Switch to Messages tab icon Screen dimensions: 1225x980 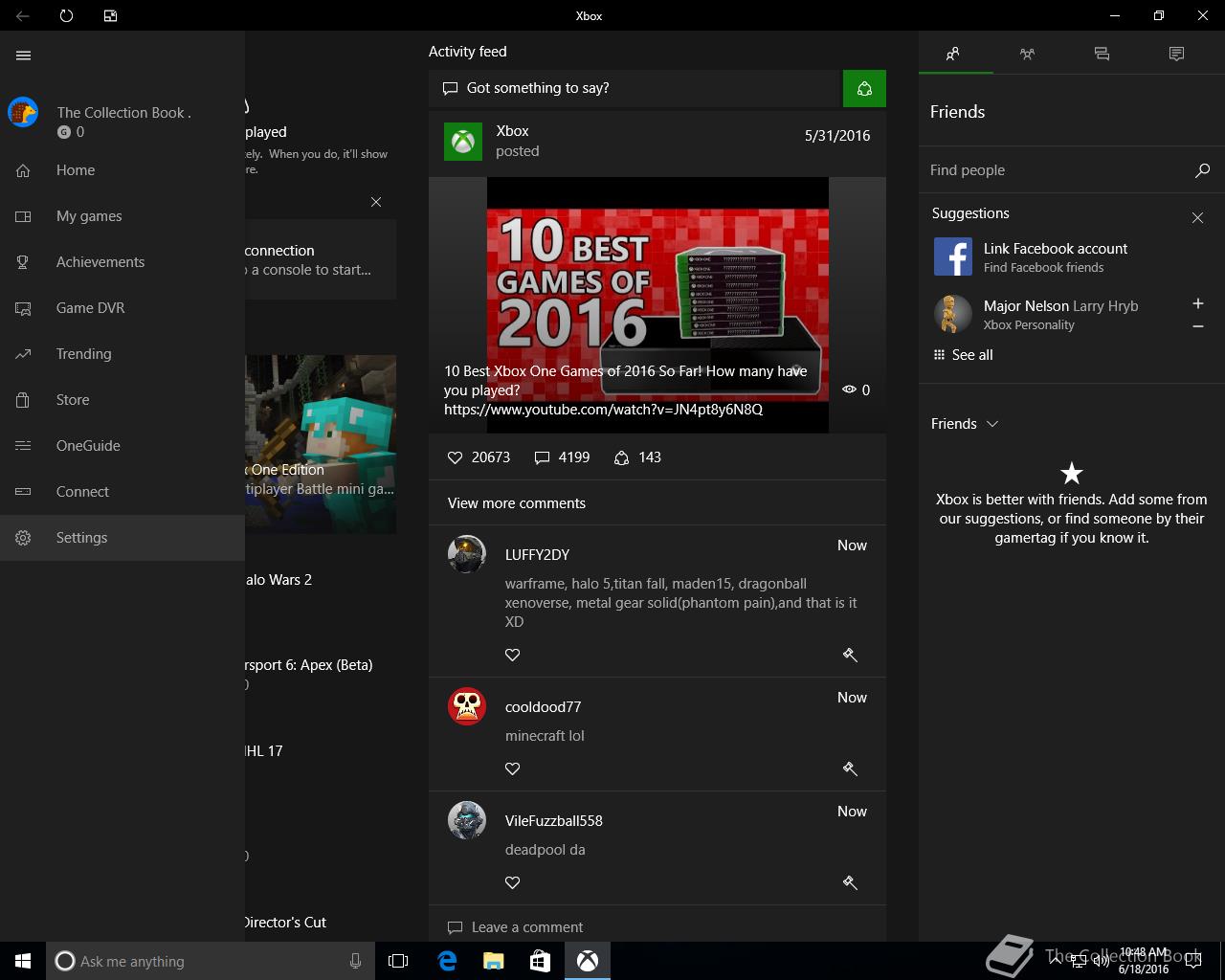(1102, 54)
